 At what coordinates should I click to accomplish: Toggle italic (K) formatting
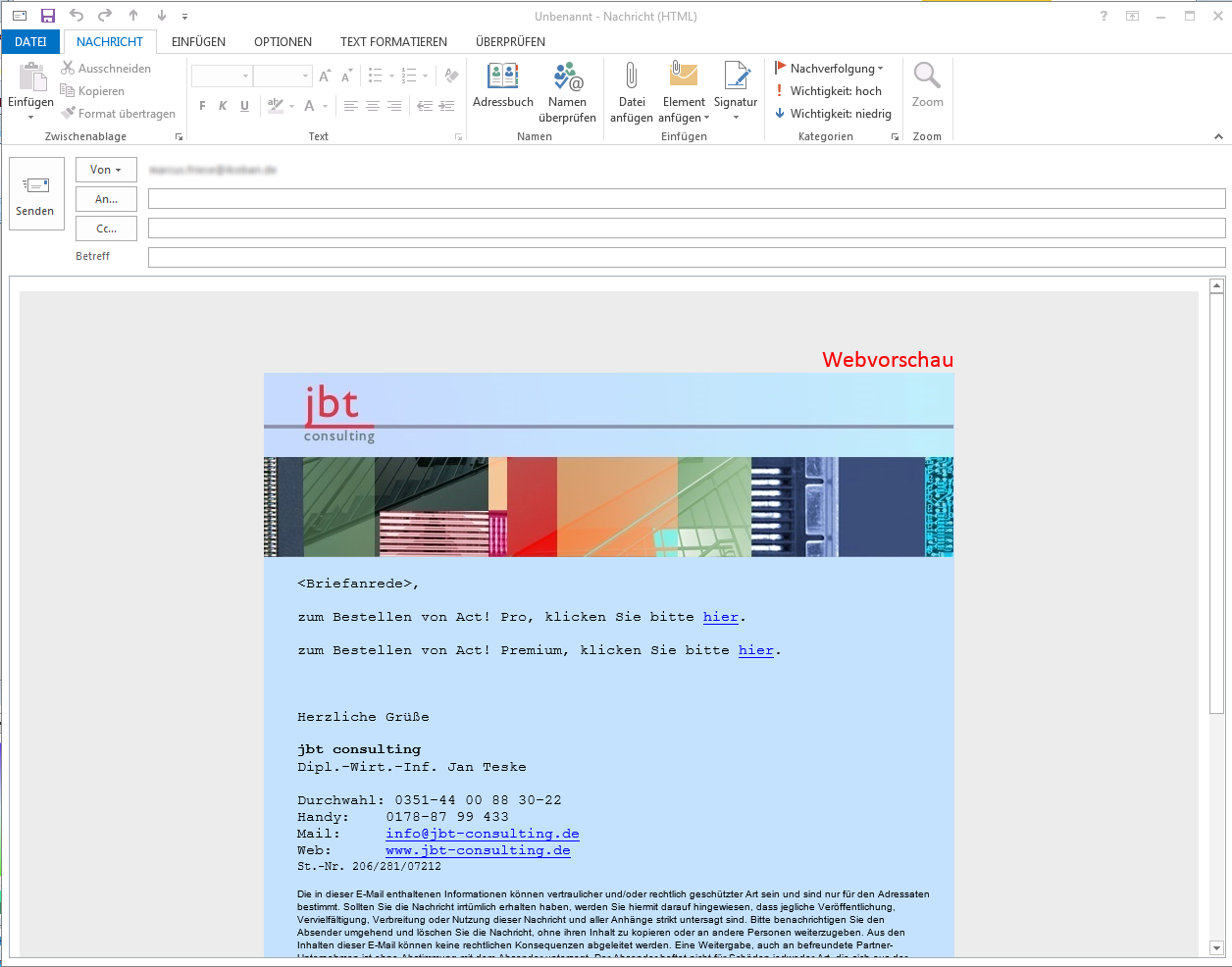[x=223, y=106]
